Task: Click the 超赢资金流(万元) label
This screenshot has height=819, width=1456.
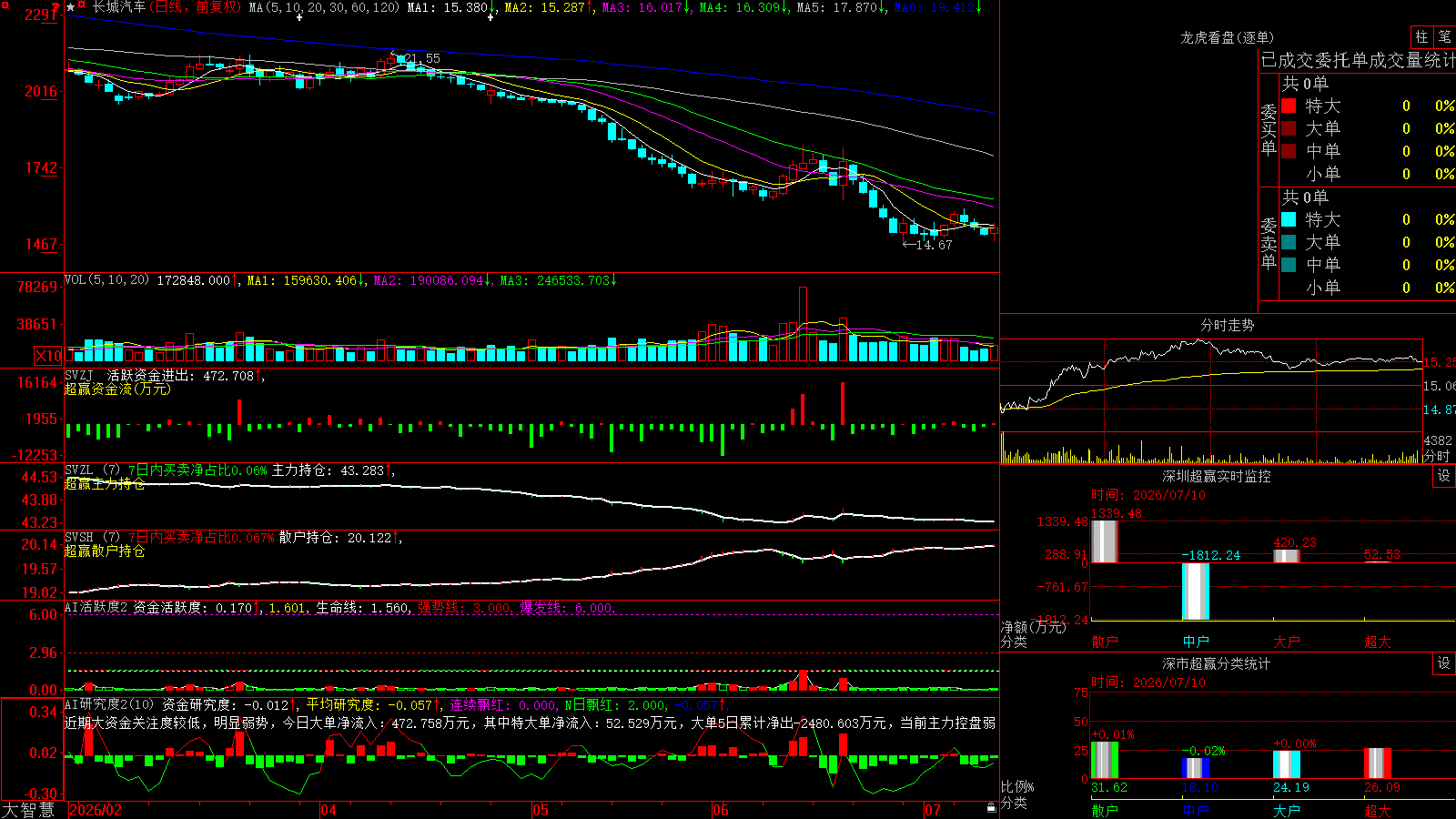Action: coord(117,389)
